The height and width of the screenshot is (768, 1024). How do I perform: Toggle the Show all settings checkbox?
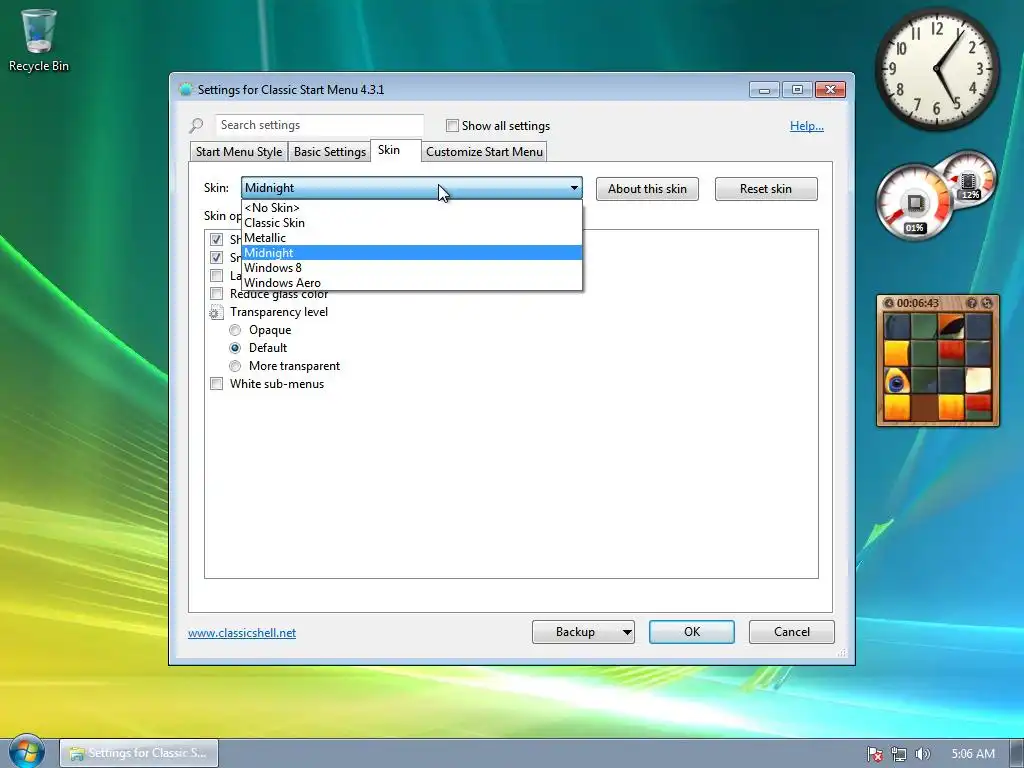point(452,125)
